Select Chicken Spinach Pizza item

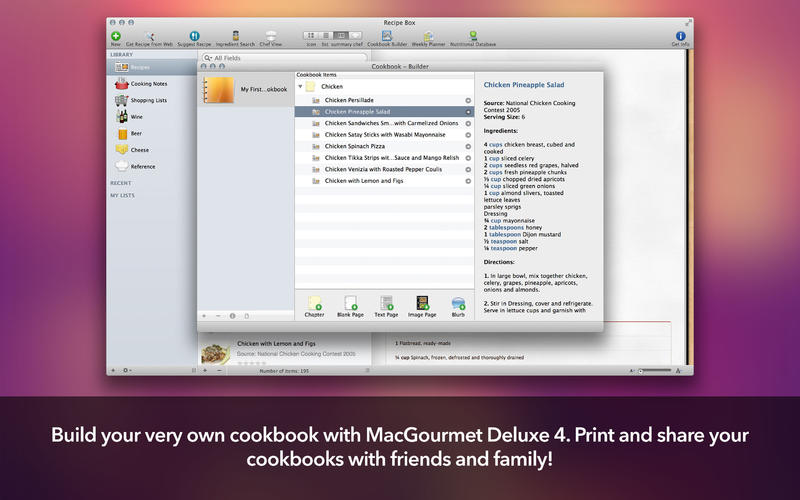click(384, 146)
